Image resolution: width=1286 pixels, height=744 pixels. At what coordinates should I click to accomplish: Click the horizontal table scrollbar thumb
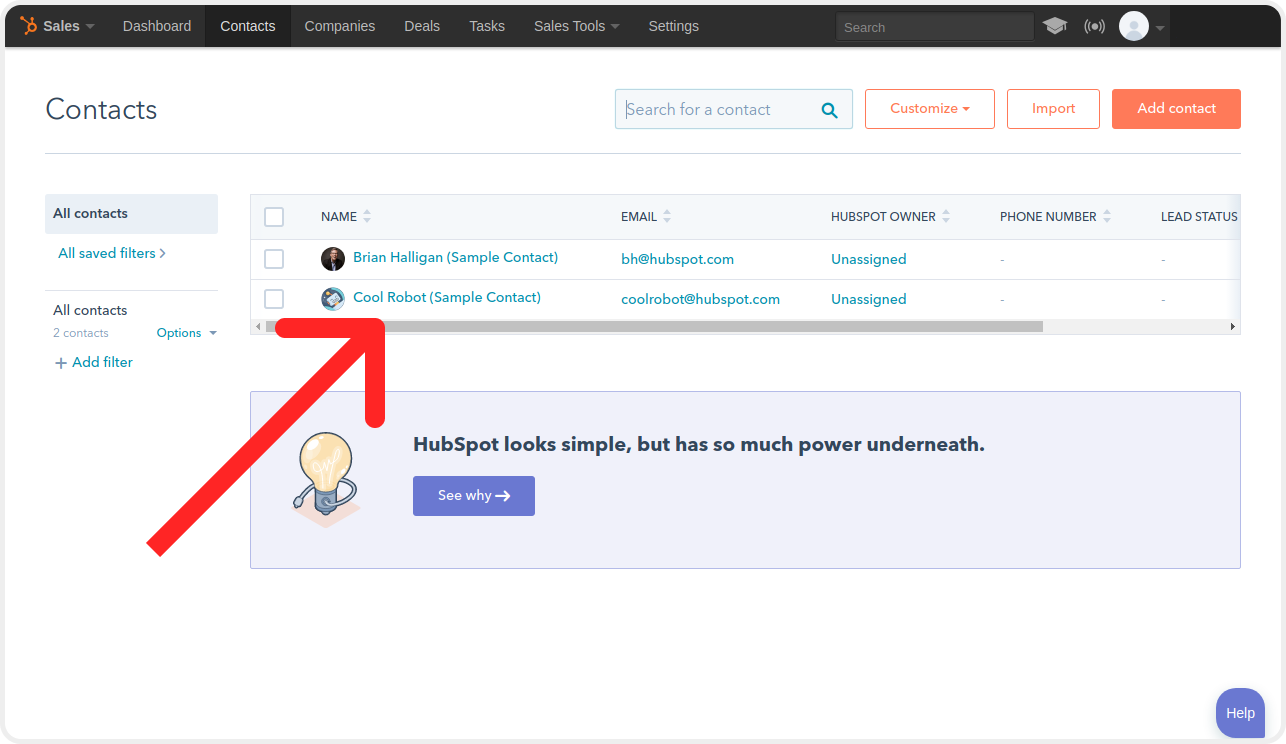654,327
